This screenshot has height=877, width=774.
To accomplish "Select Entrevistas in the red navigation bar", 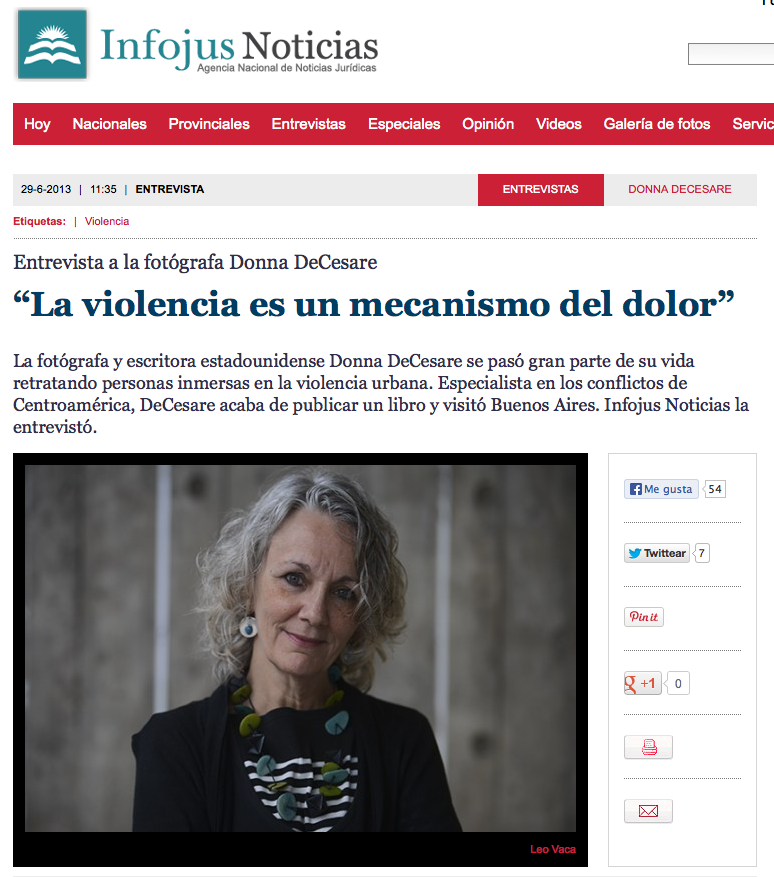I will click(x=309, y=124).
